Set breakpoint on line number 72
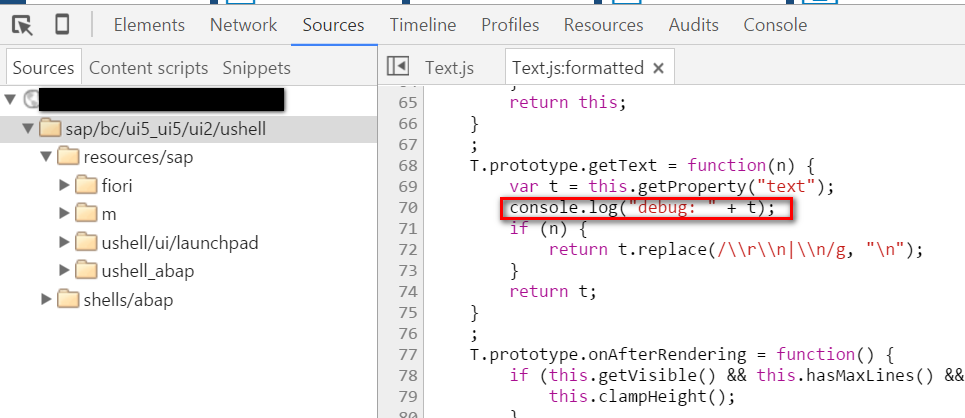This screenshot has width=965, height=418. pos(407,249)
